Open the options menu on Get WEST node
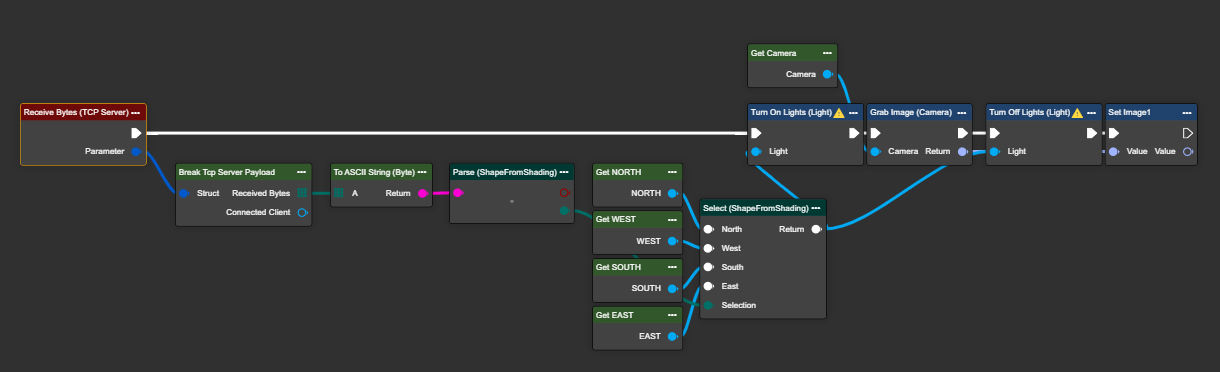 (x=673, y=219)
